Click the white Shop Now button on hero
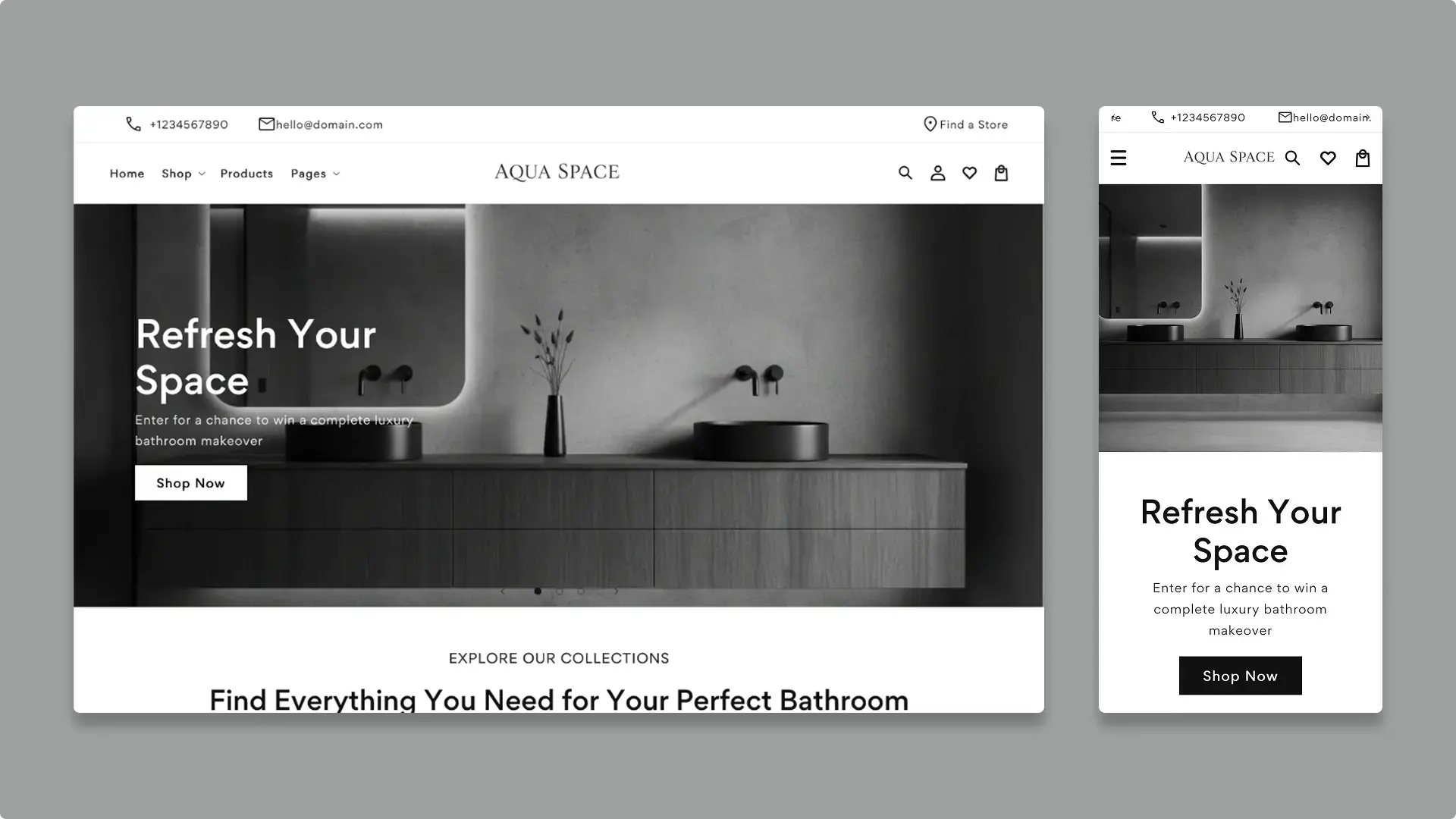 click(190, 483)
